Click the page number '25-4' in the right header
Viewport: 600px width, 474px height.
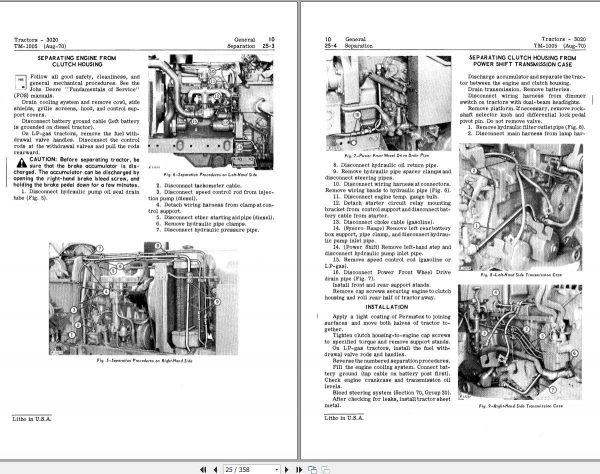(x=329, y=46)
